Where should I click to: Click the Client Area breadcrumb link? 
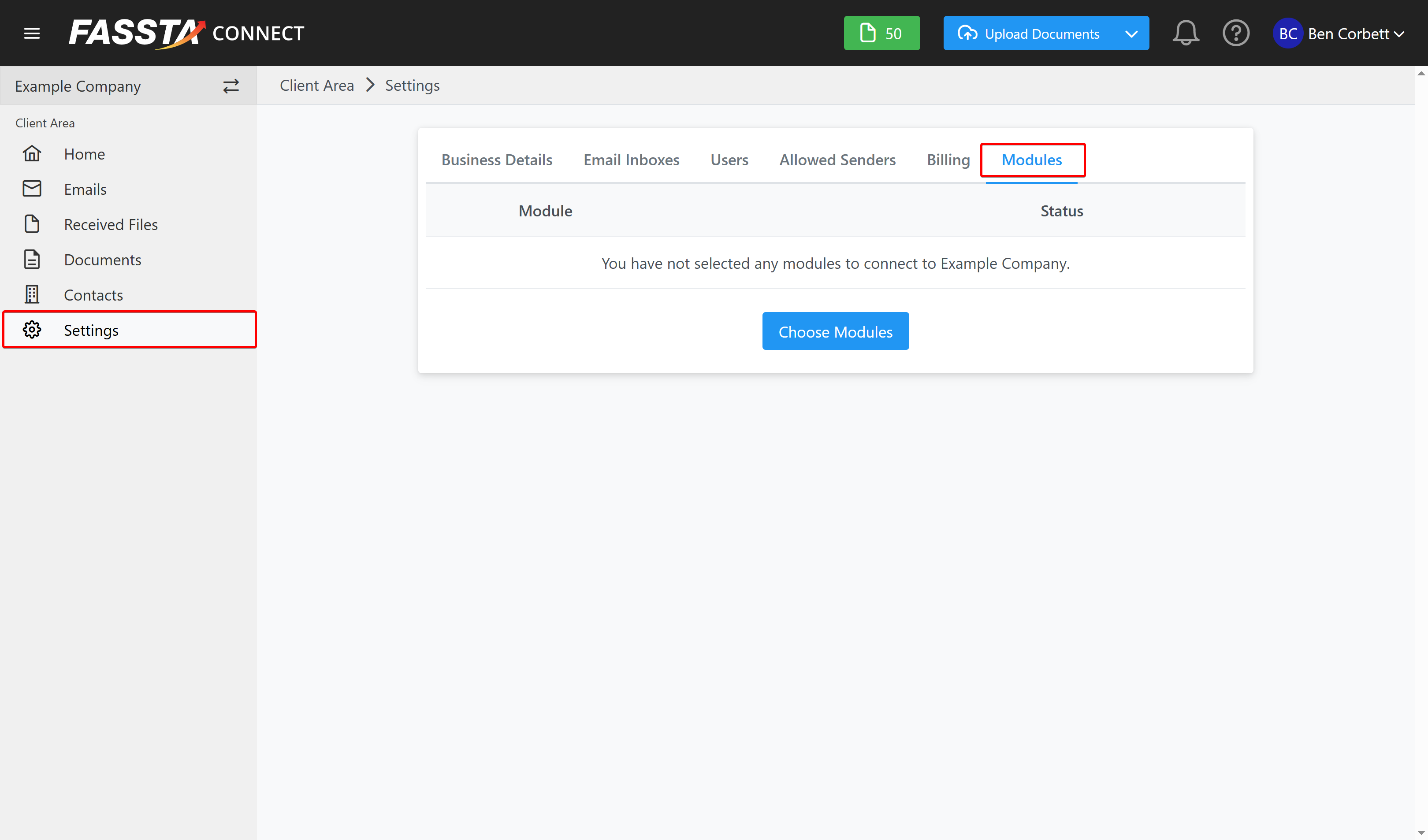click(316, 85)
